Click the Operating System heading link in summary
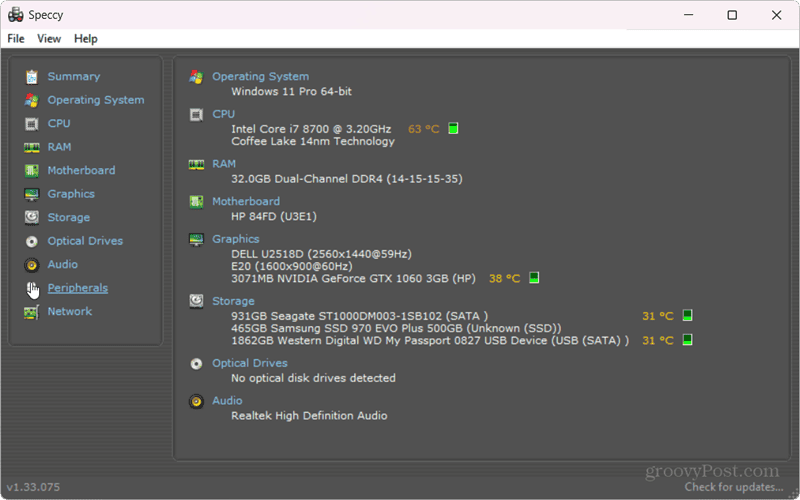This screenshot has height=500, width=800. pyautogui.click(x=261, y=77)
